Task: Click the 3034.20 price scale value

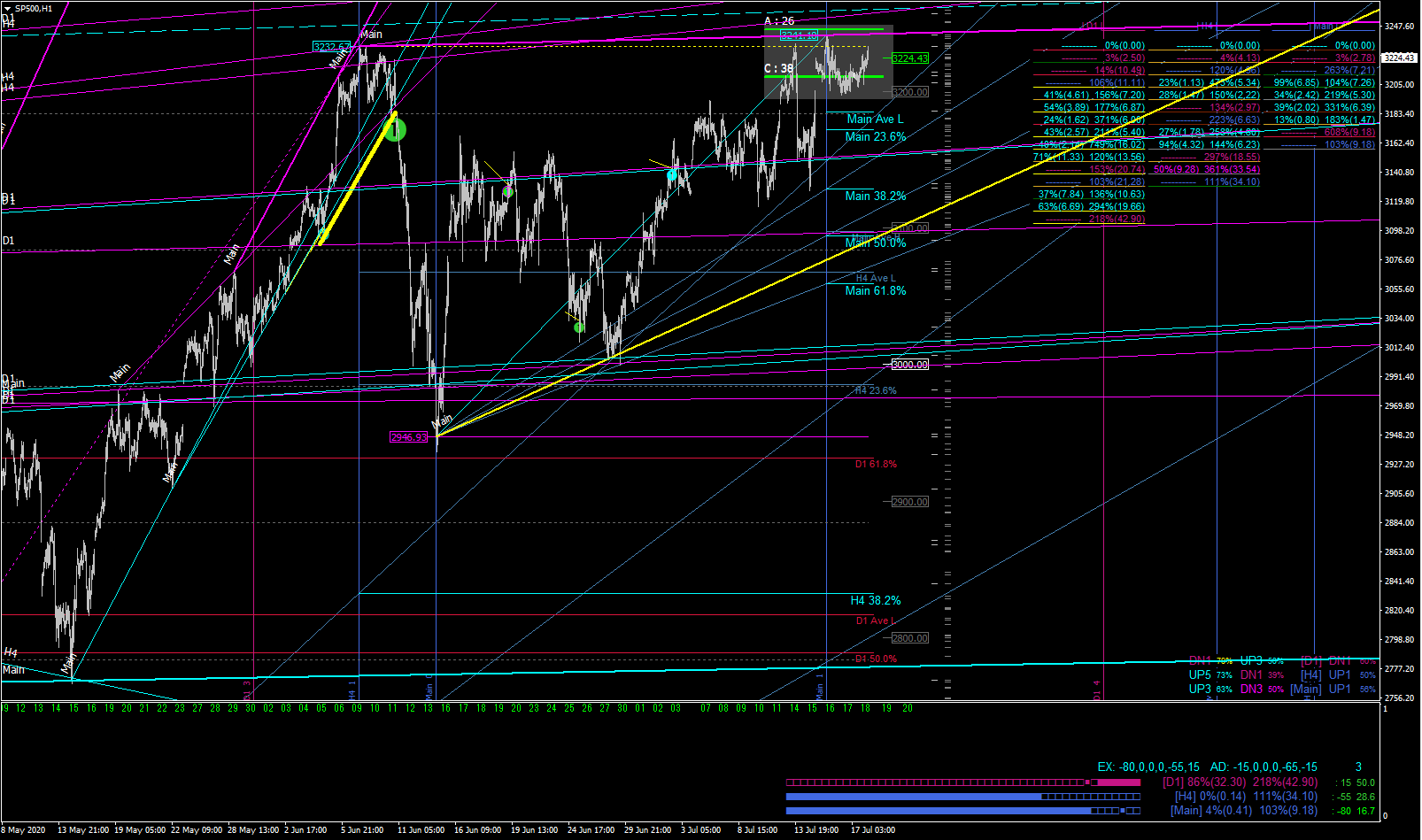Action: [1399, 319]
